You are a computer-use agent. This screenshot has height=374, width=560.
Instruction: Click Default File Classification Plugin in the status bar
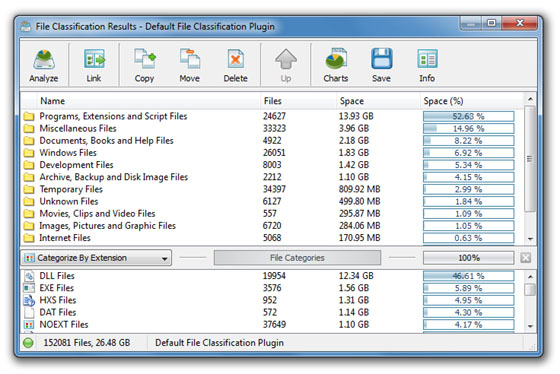pyautogui.click(x=219, y=343)
